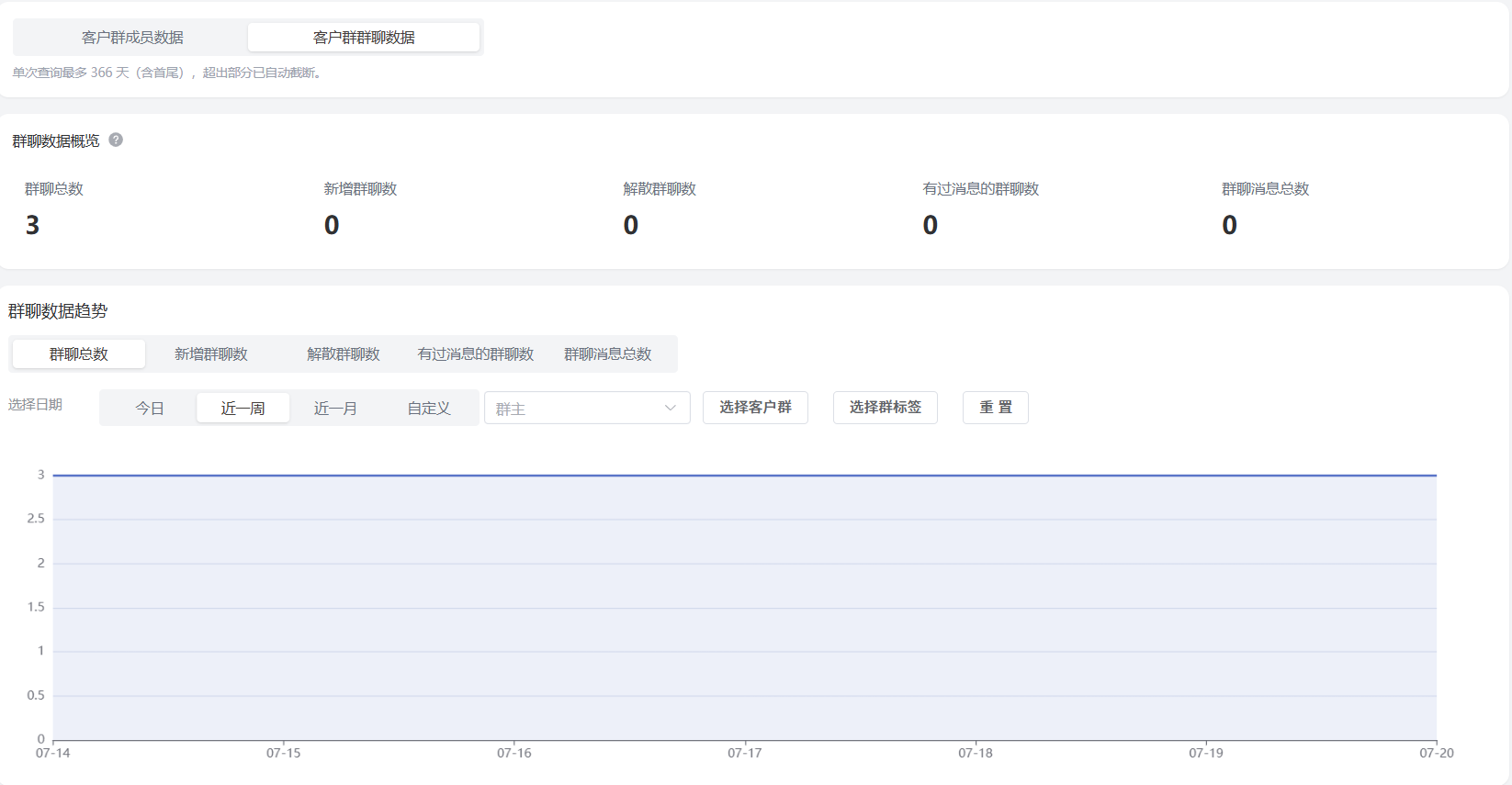Click the 选择日期 label

pos(36,405)
